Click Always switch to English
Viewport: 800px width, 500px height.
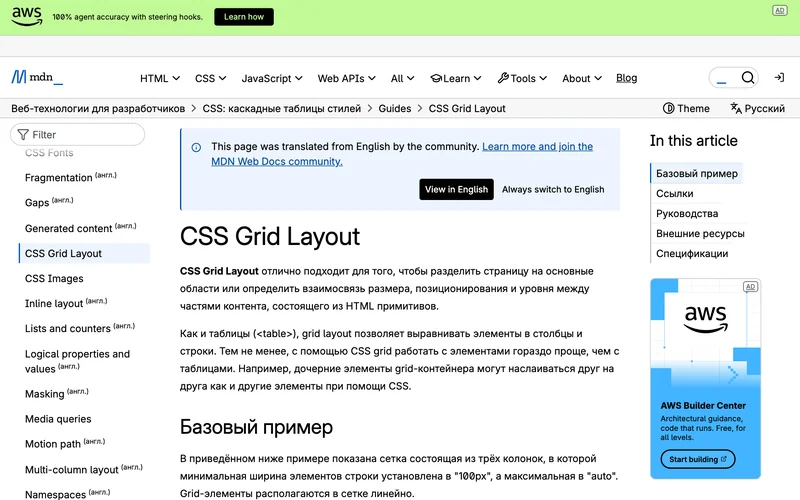pyautogui.click(x=553, y=189)
